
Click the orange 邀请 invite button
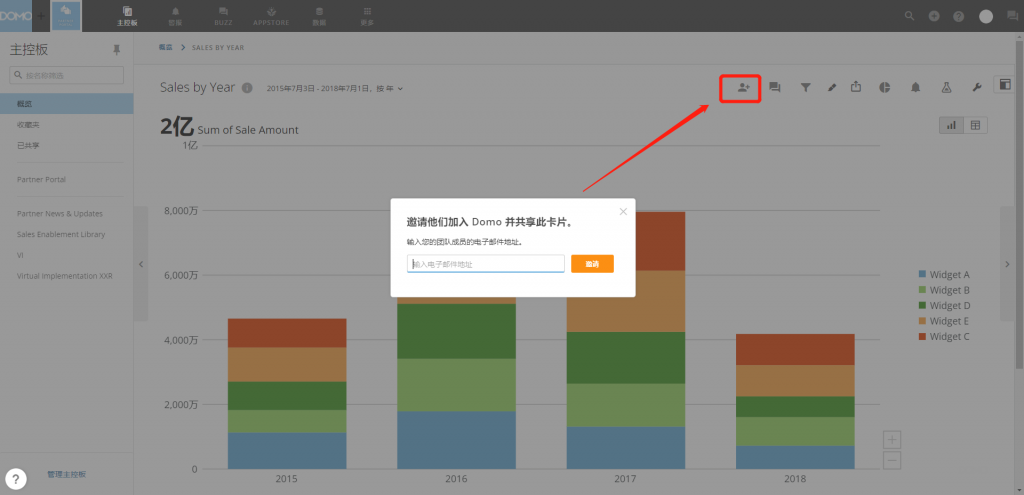(x=592, y=264)
